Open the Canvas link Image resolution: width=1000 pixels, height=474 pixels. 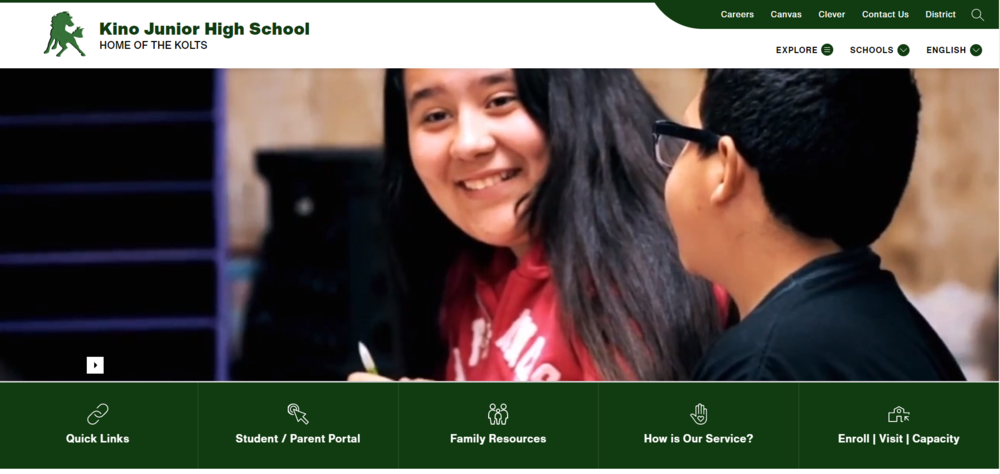[x=786, y=14]
